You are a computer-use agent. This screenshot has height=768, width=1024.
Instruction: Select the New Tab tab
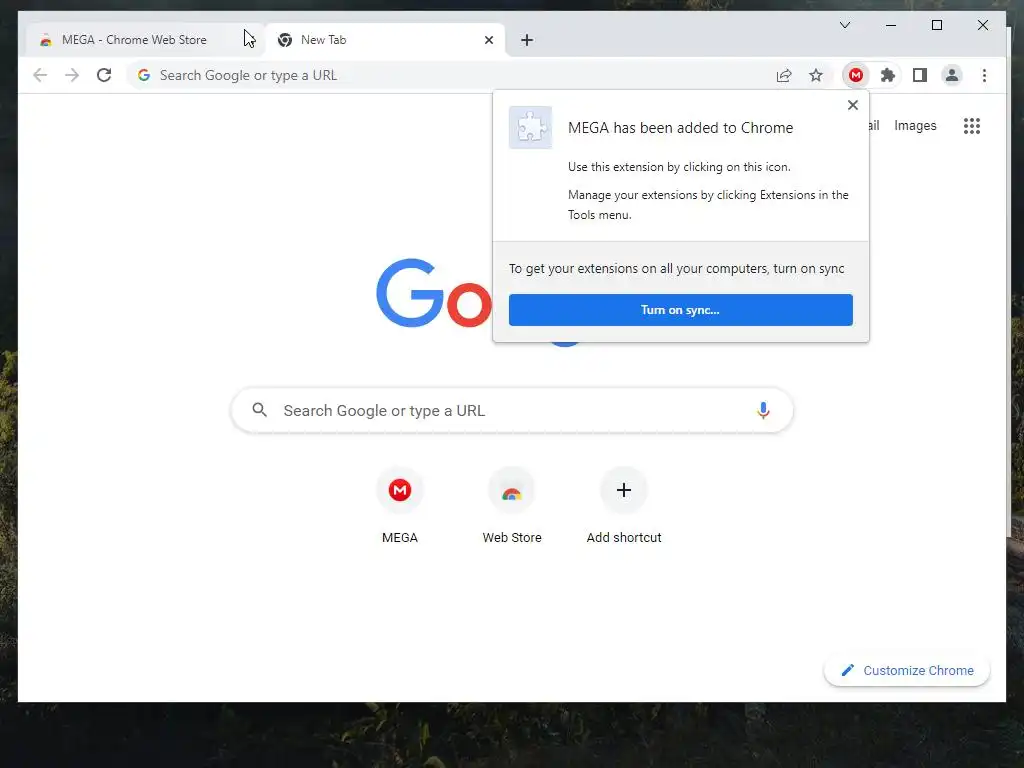point(385,40)
